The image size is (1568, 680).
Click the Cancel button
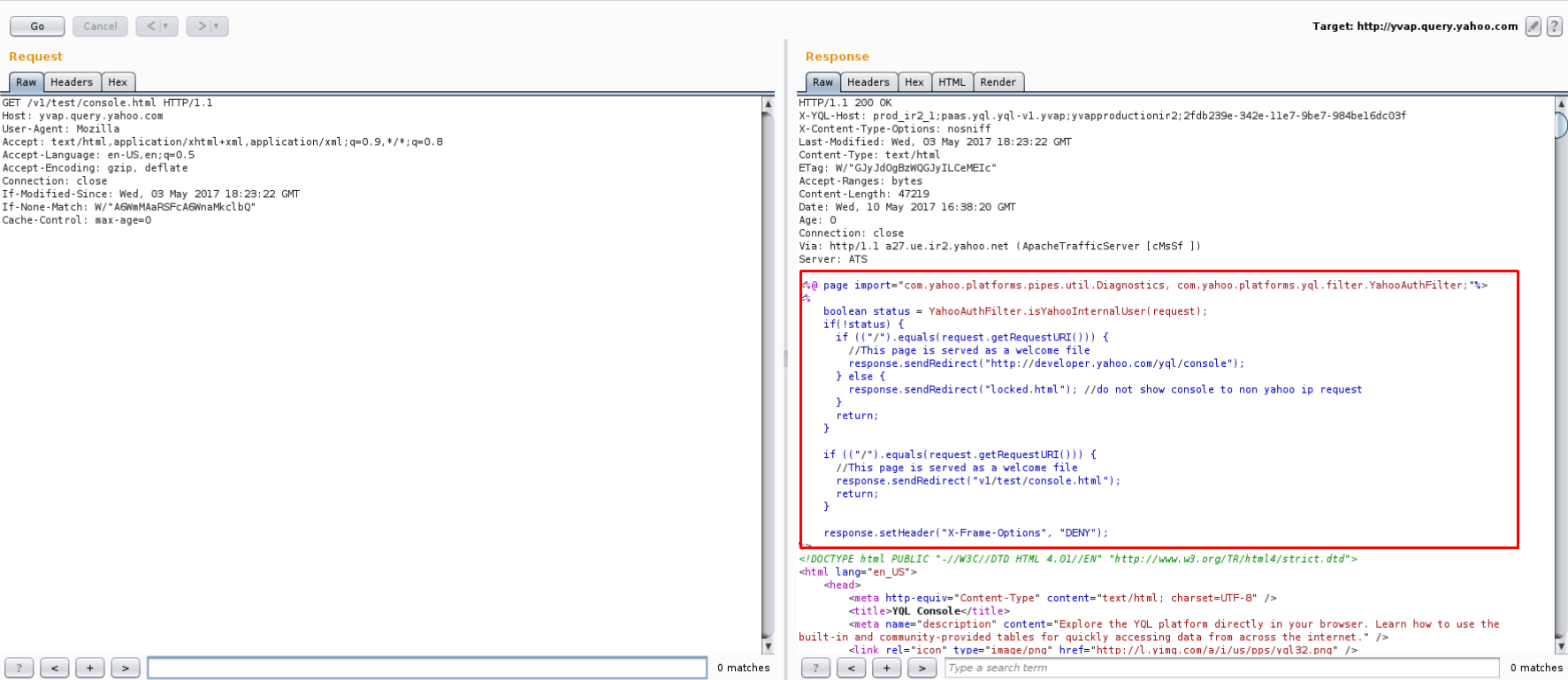(100, 27)
